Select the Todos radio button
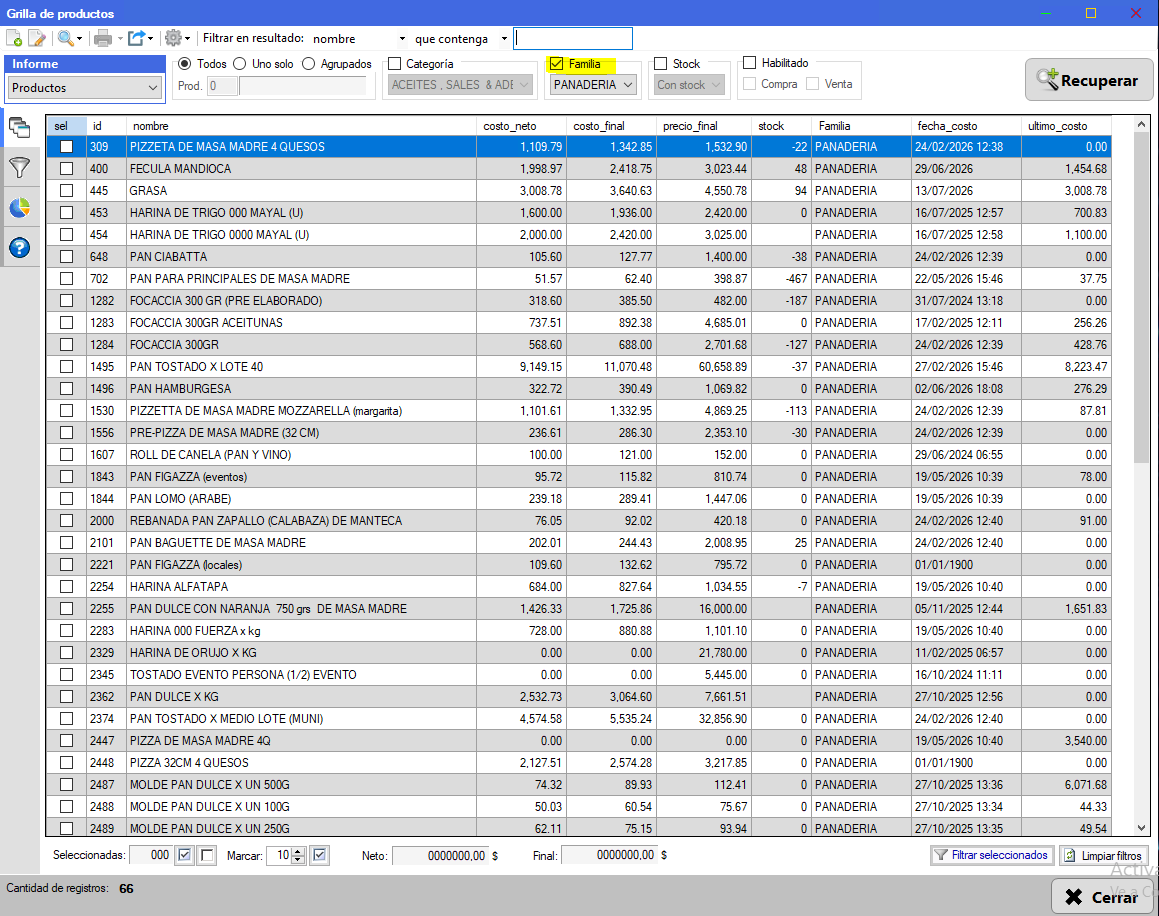Viewport: 1159px width, 916px height. coord(185,64)
